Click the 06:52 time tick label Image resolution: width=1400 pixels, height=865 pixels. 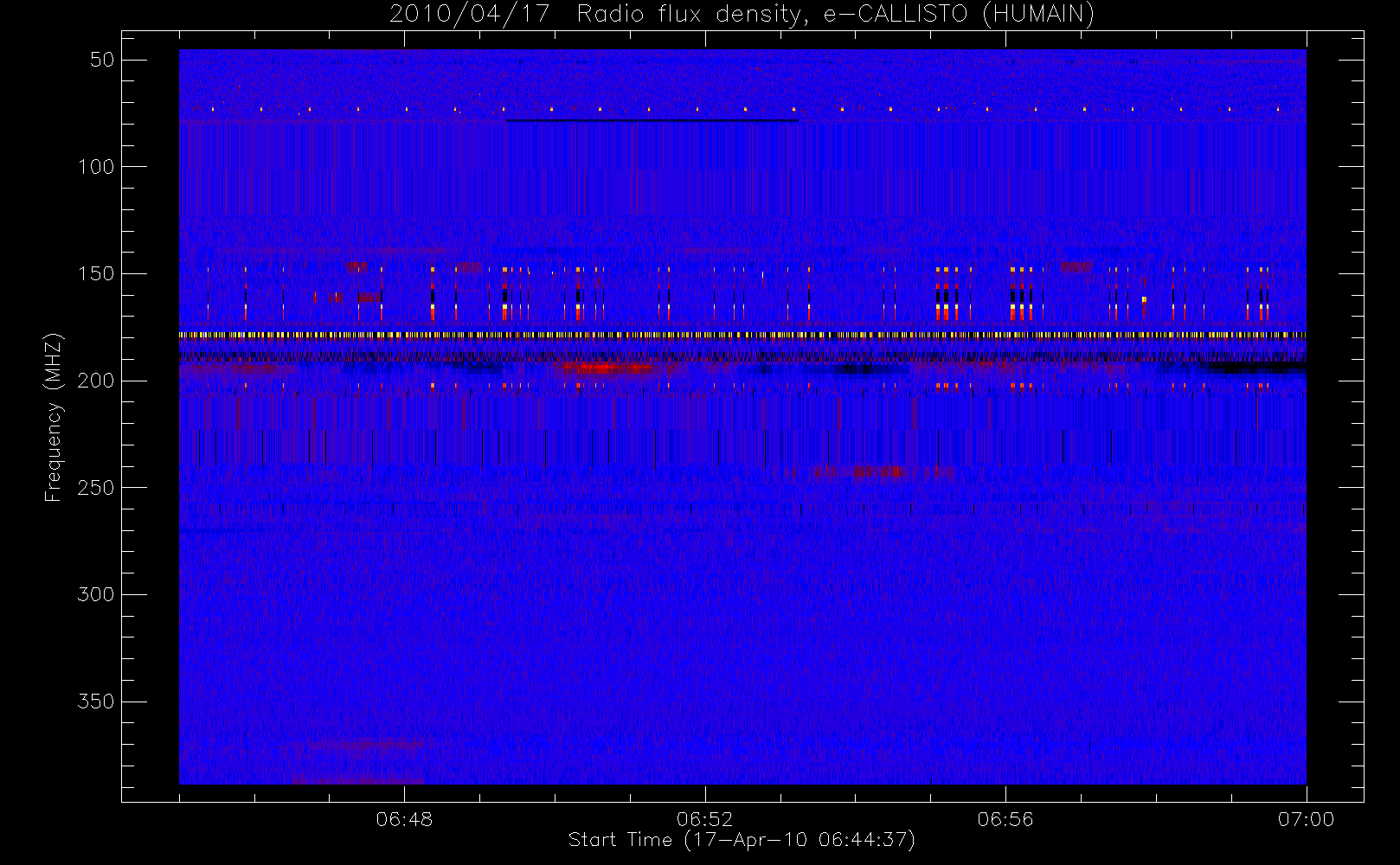coord(705,819)
